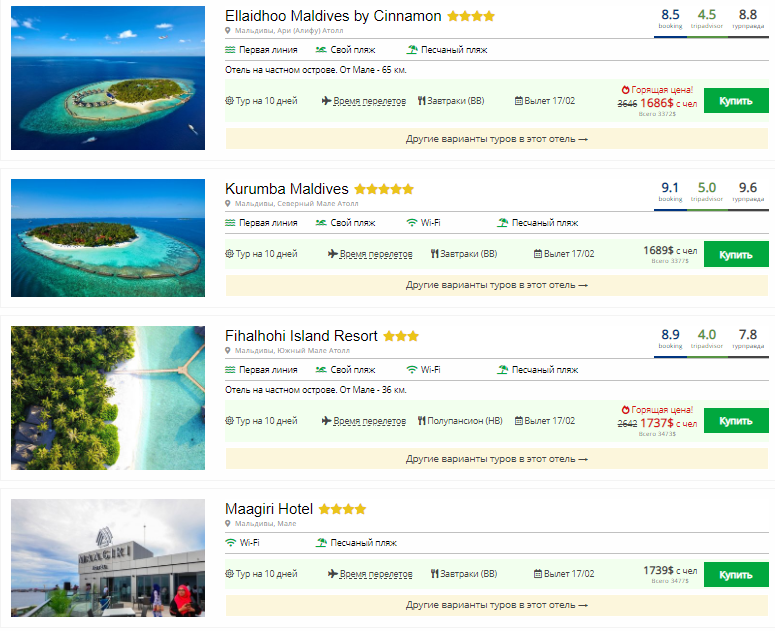Open the Maagiri Hotel title link

tap(269, 509)
